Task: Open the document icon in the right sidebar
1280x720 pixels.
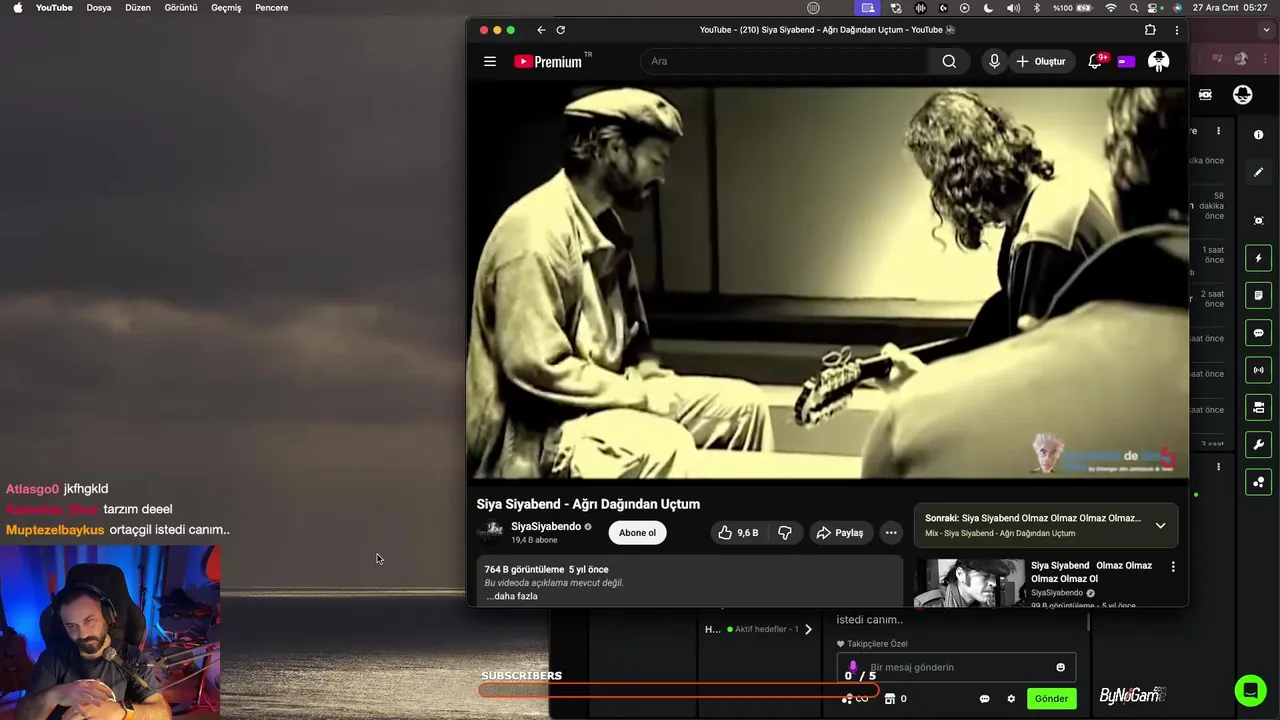Action: (x=1259, y=296)
